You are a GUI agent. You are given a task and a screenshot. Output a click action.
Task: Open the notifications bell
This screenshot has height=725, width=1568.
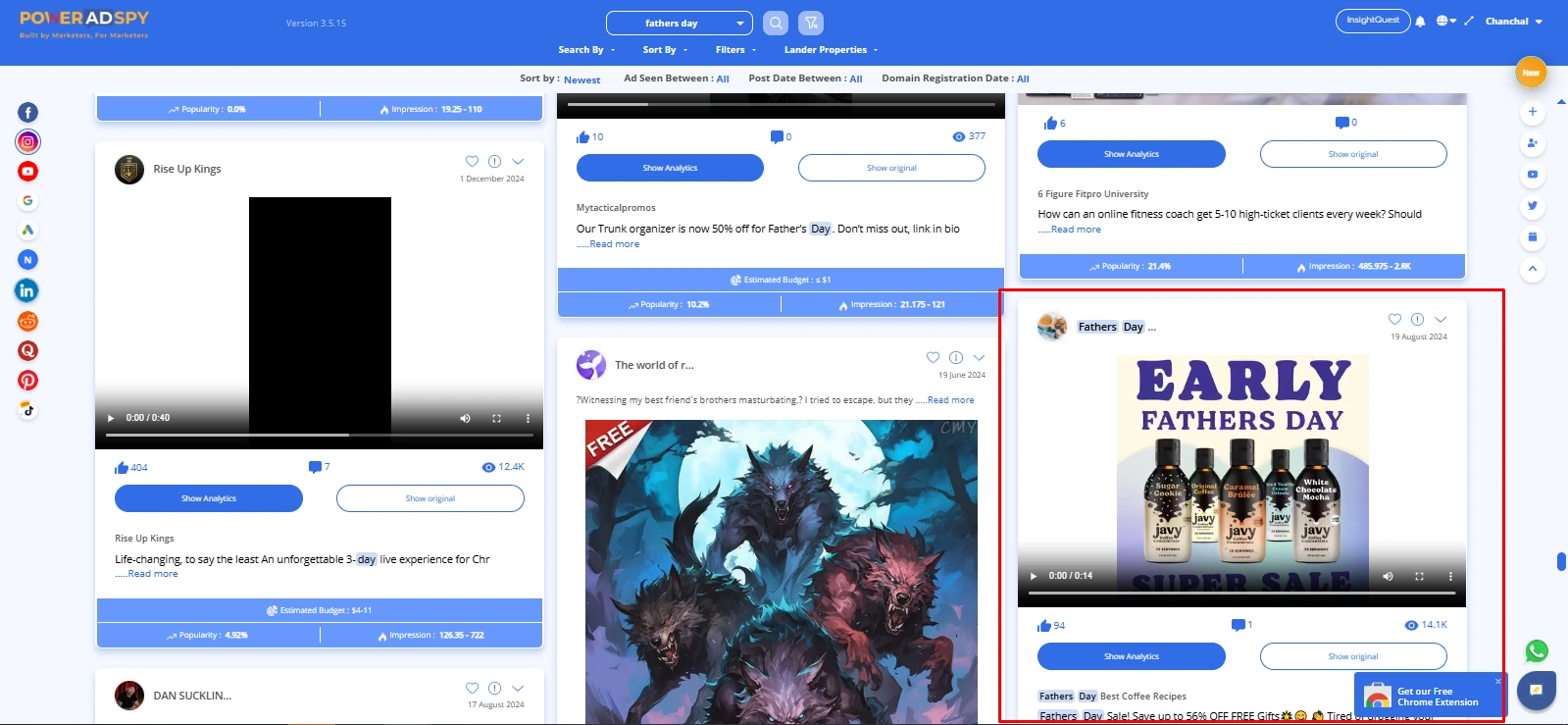[1420, 22]
